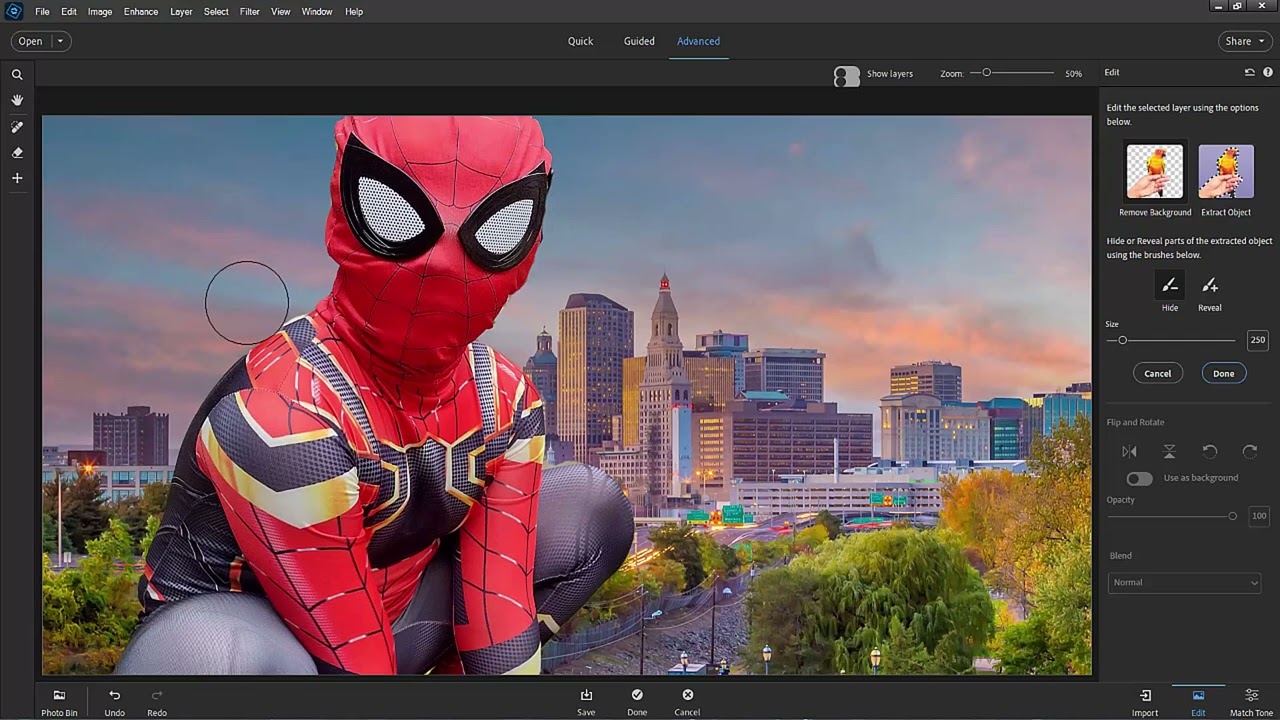The height and width of the screenshot is (720, 1280).
Task: Expand the Open dropdown arrow
Action: 60,41
